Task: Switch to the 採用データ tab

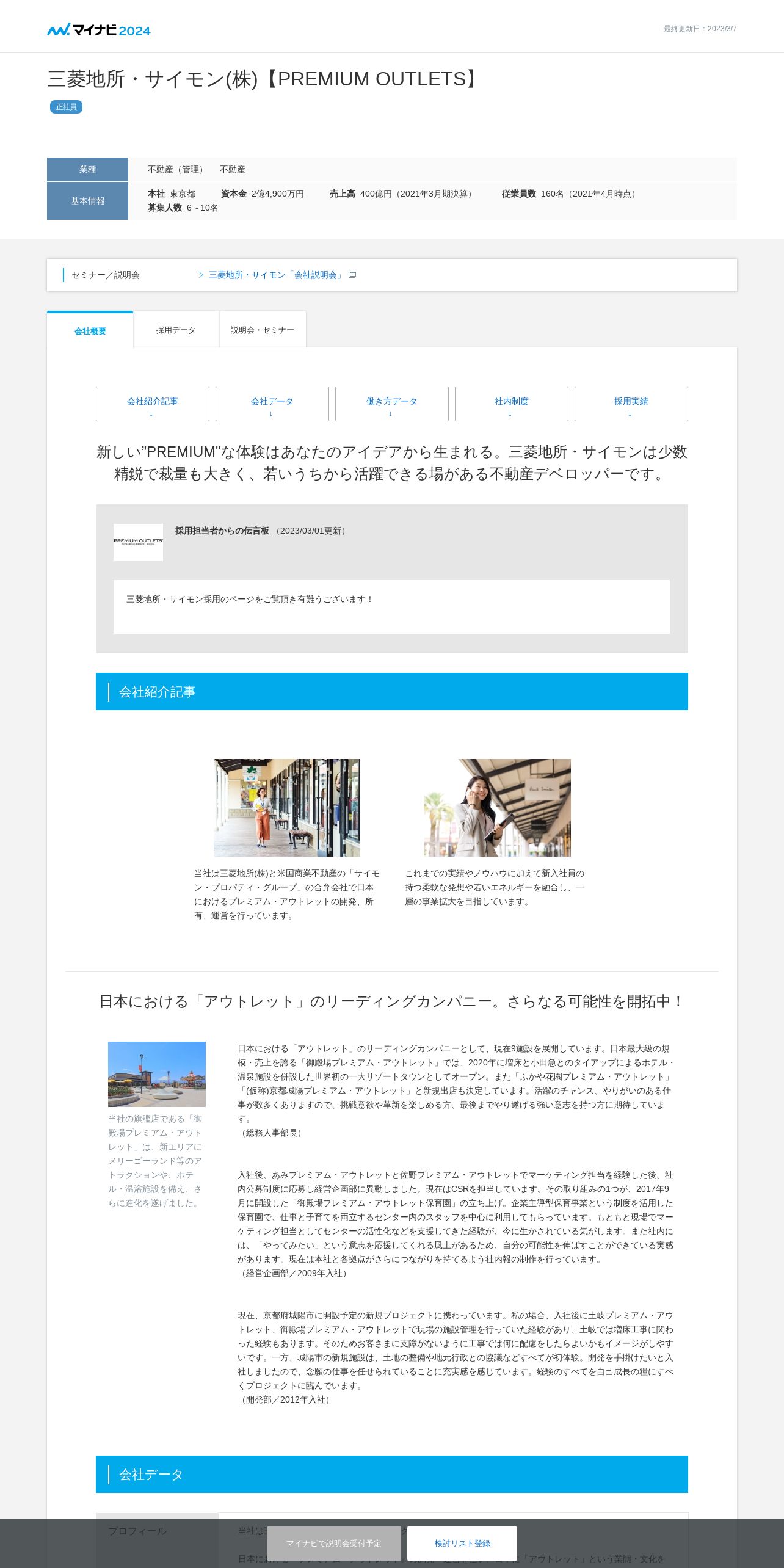Action: point(176,330)
